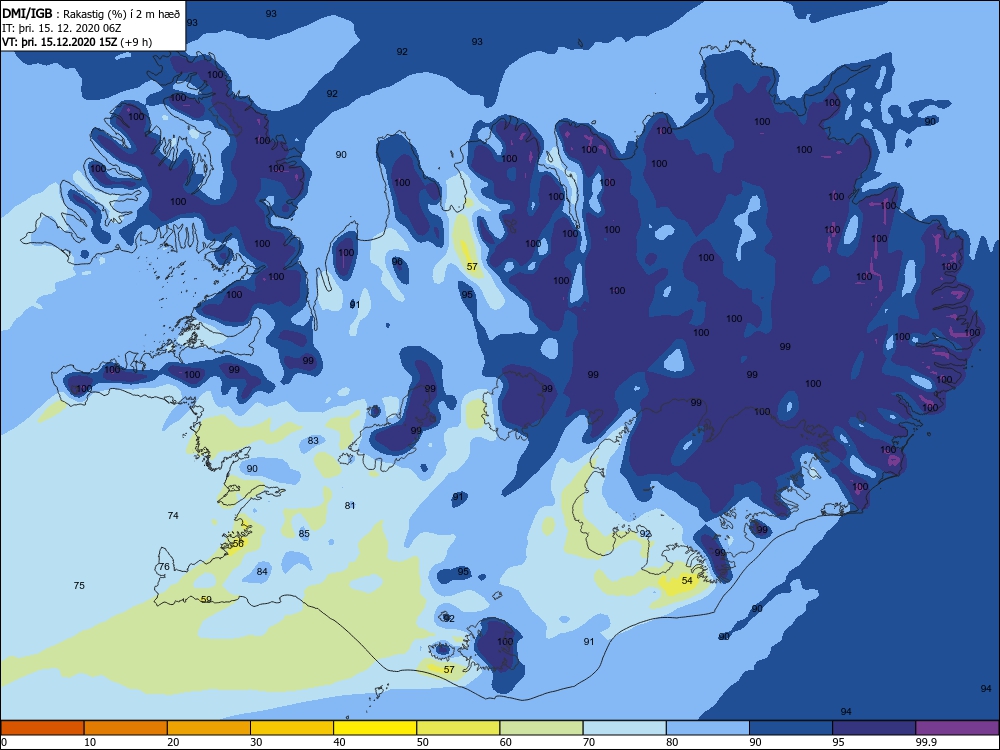Click the 30–40 golden legend swatch

pyautogui.click(x=292, y=728)
